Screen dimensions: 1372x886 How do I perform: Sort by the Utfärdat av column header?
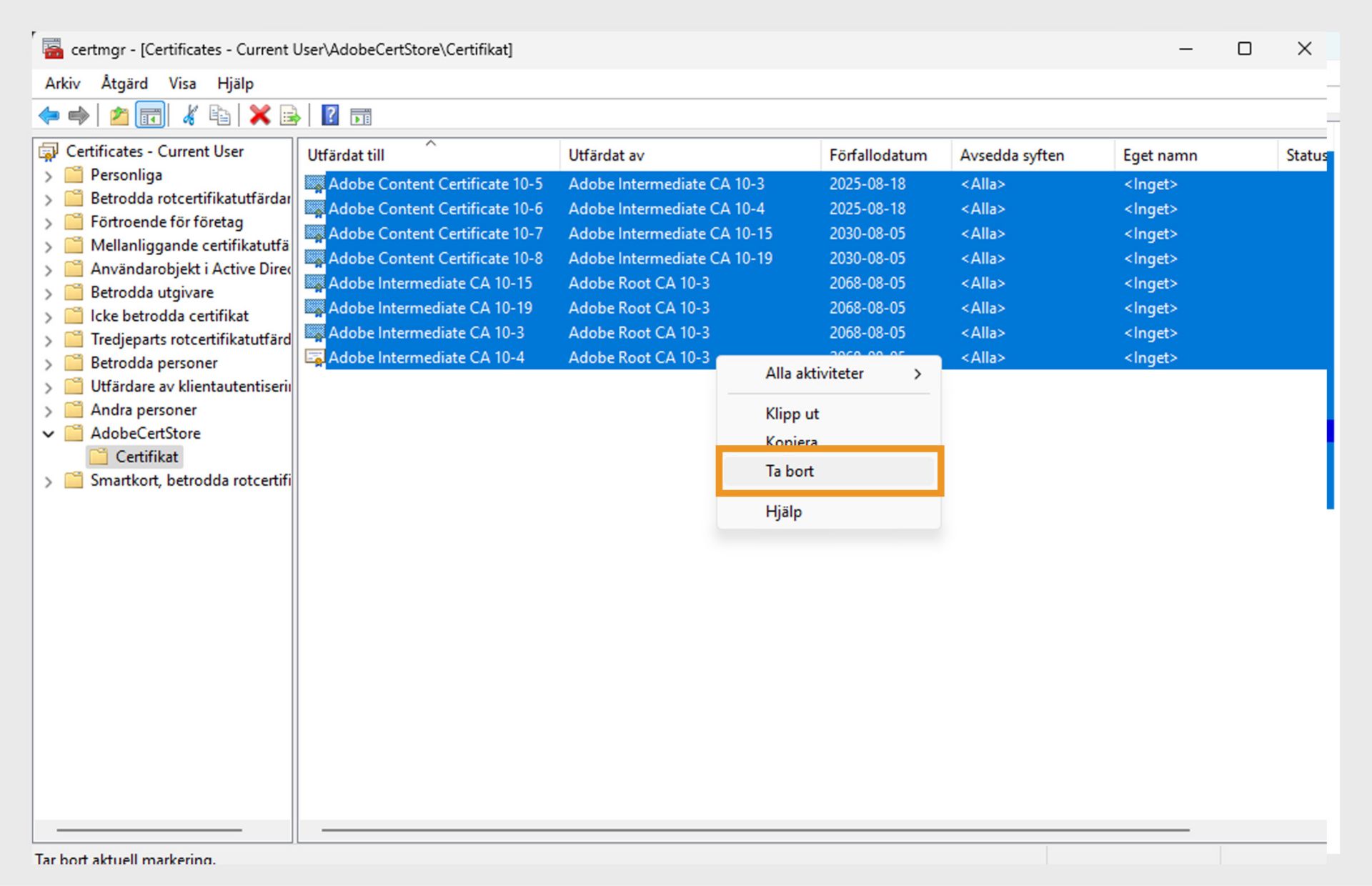[690, 155]
